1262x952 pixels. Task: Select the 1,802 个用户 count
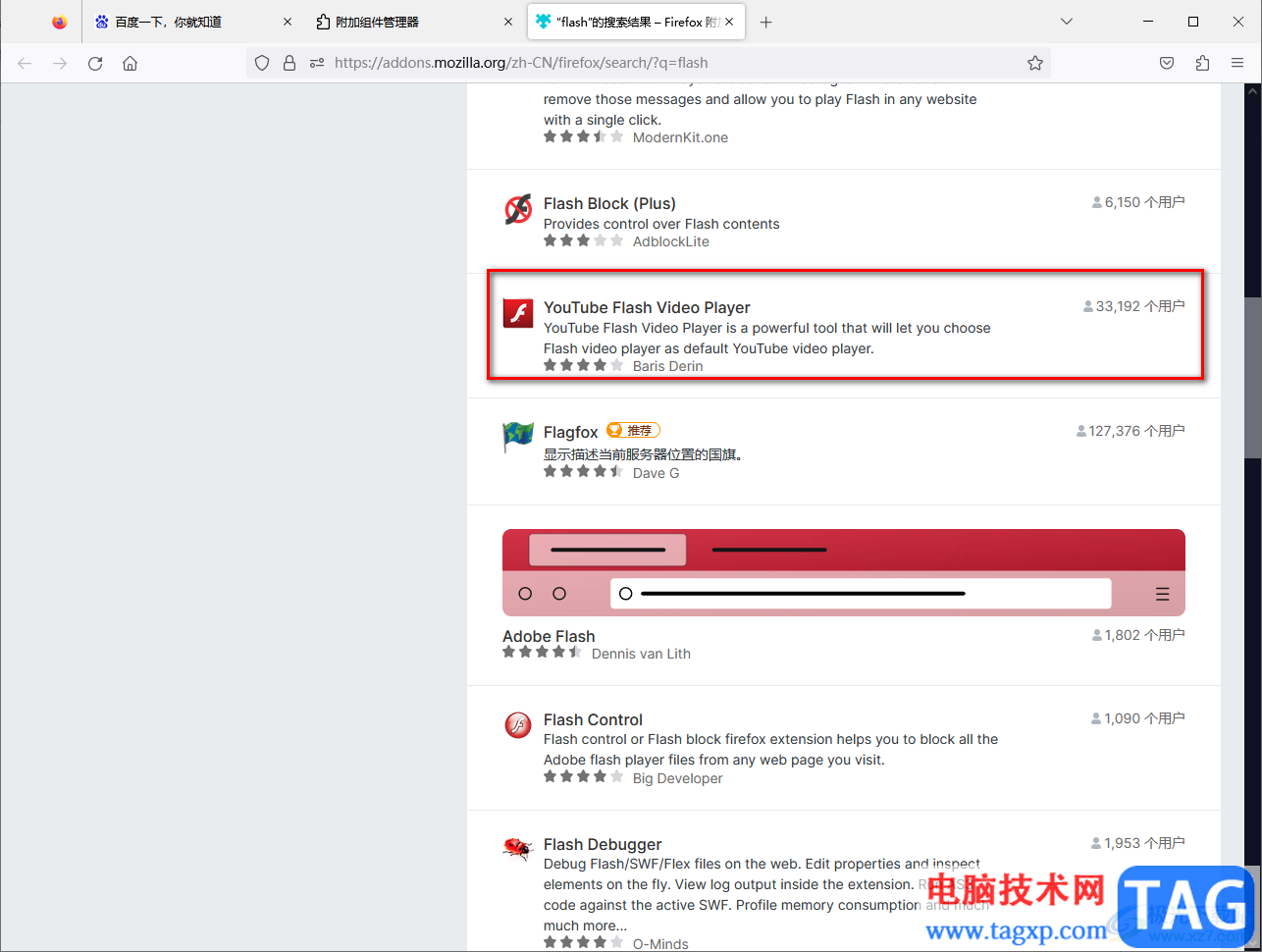pyautogui.click(x=1138, y=635)
